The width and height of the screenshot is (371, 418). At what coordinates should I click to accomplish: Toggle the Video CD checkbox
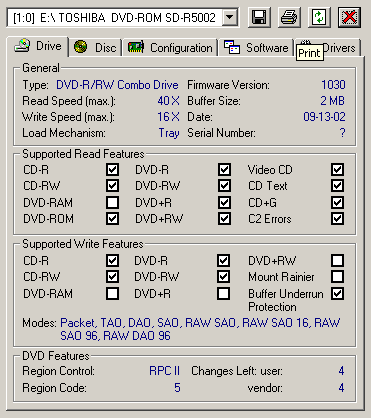[x=337, y=169]
